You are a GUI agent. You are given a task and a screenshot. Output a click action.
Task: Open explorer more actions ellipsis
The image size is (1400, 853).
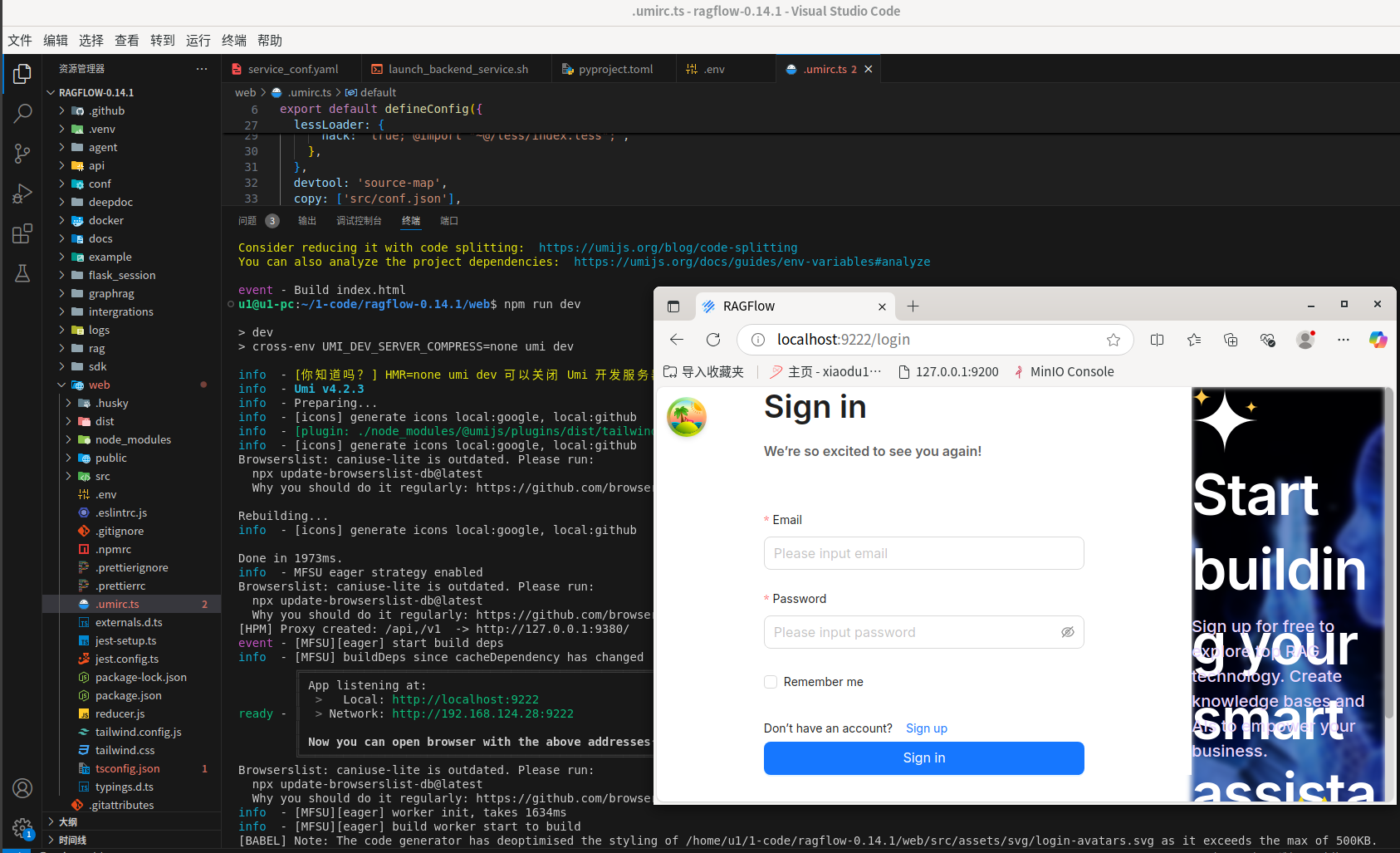coord(202,69)
